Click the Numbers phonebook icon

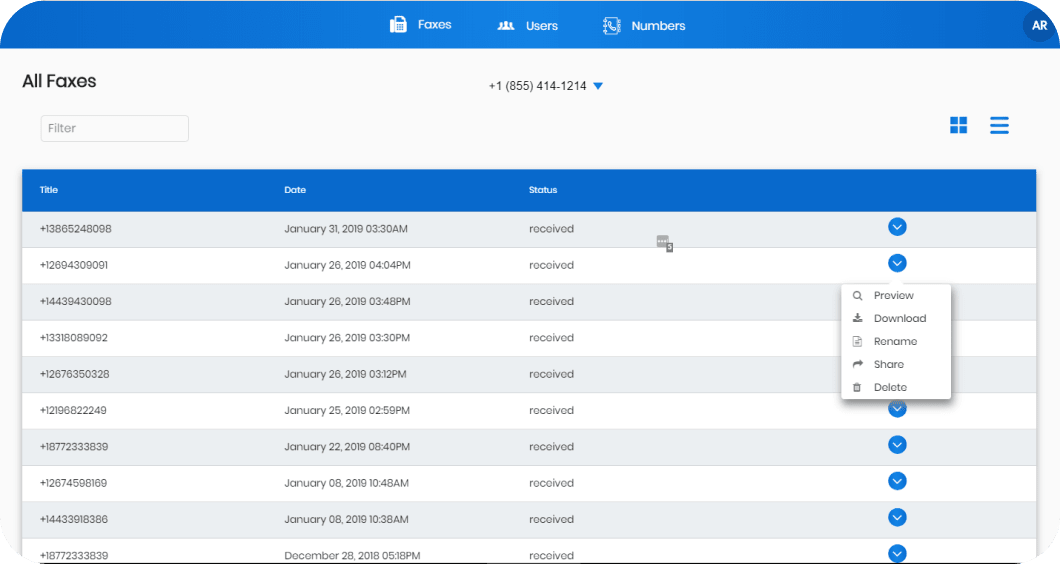pyautogui.click(x=611, y=26)
